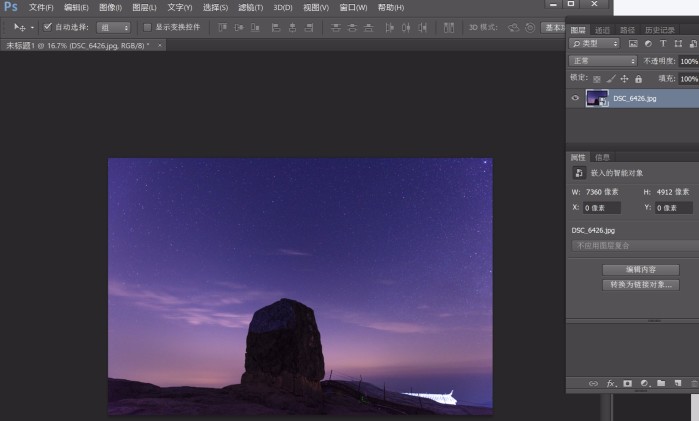This screenshot has width=699, height=421.
Task: Toggle the smart object filter icon
Action: pos(693,44)
